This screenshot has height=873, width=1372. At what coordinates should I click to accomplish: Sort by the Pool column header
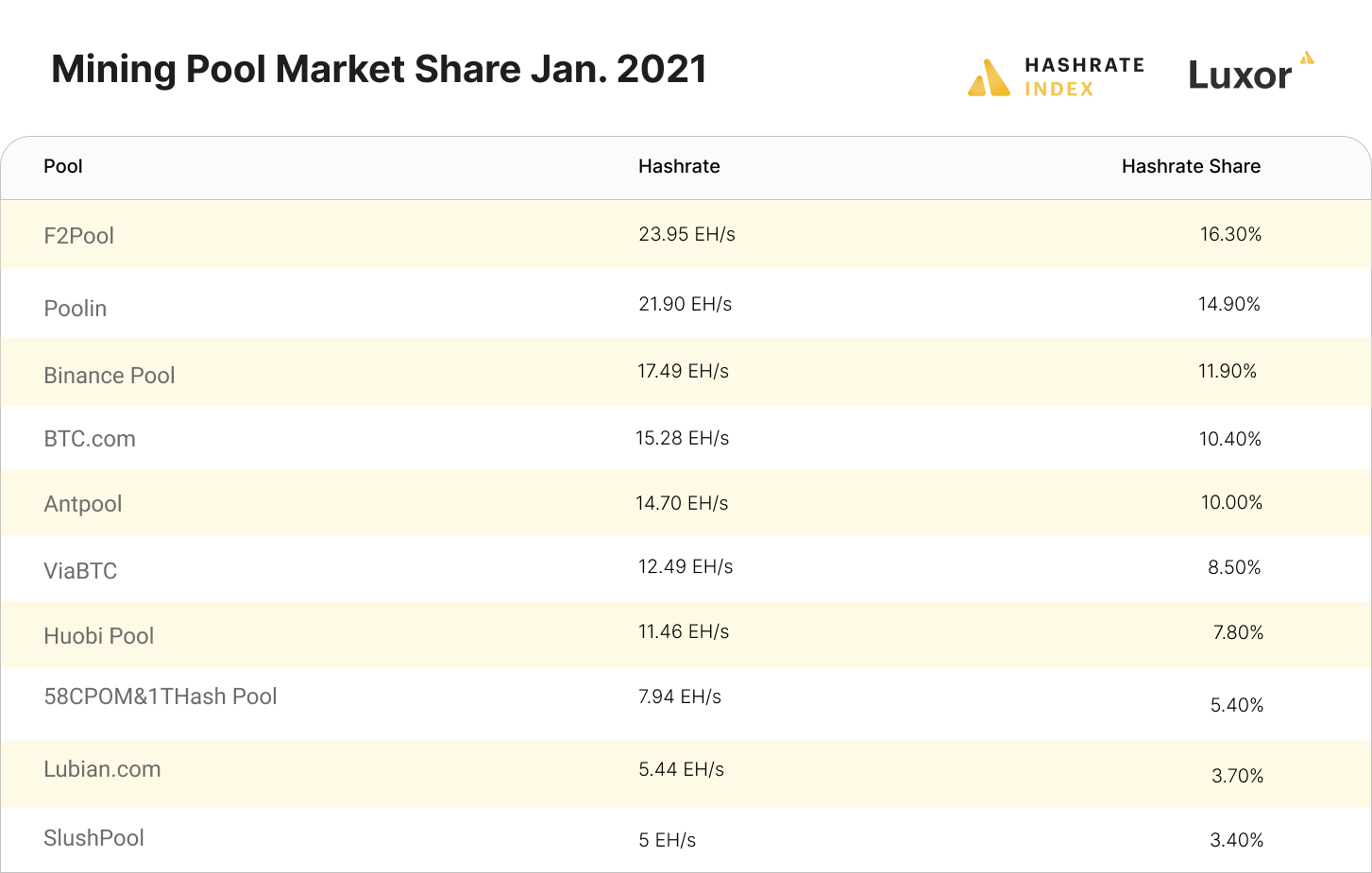pyautogui.click(x=62, y=166)
